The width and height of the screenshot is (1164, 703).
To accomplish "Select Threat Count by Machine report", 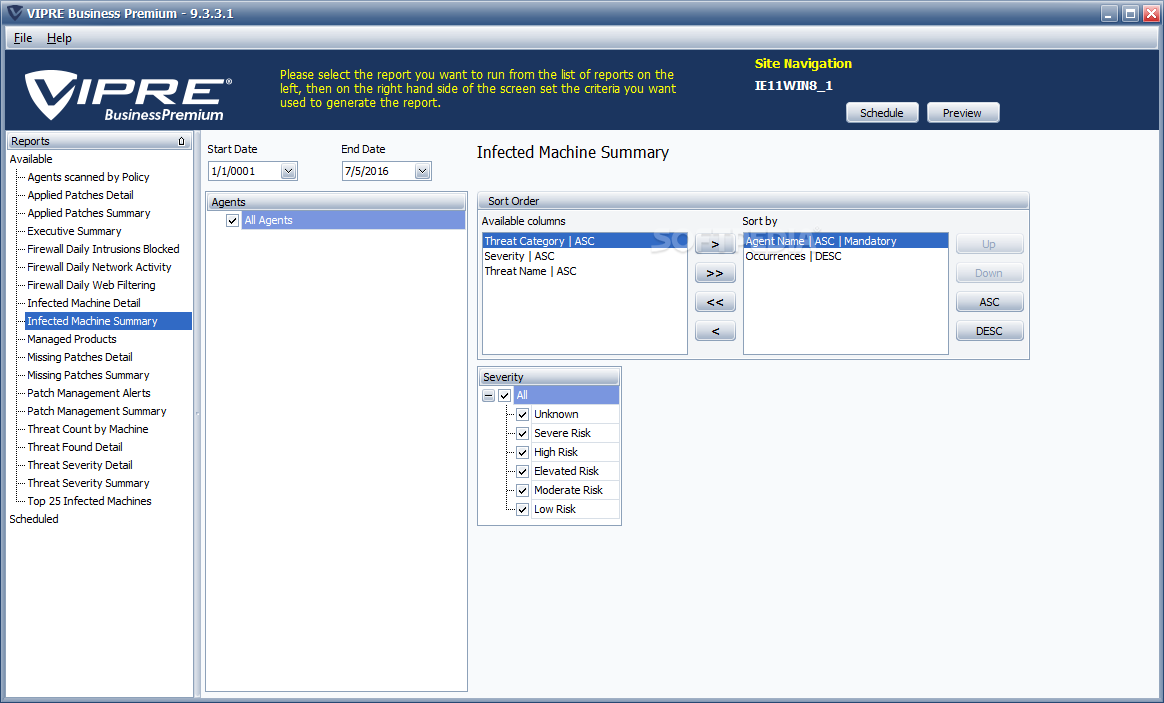I will coord(88,429).
